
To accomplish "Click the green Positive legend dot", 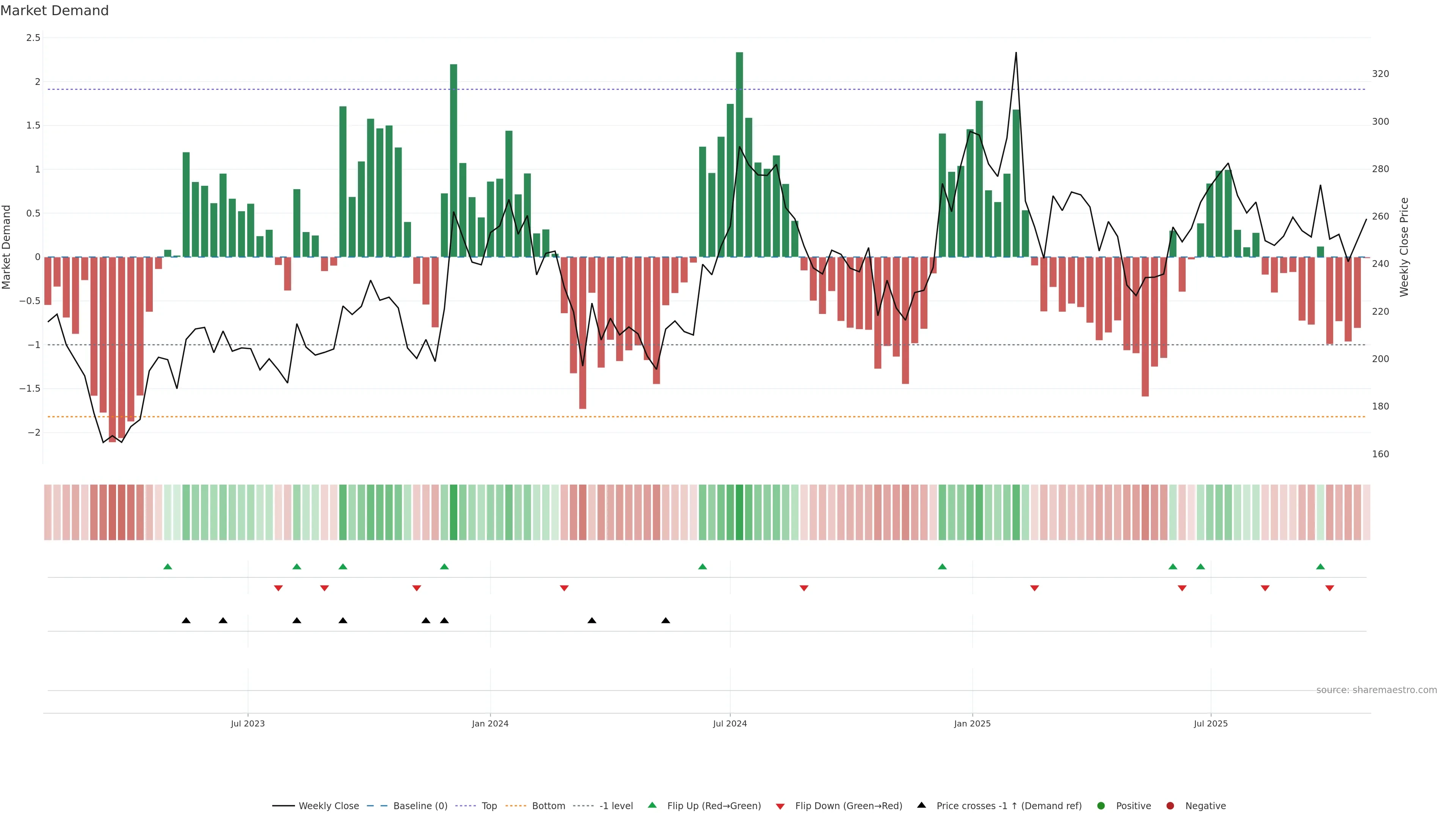I will click(x=1100, y=806).
